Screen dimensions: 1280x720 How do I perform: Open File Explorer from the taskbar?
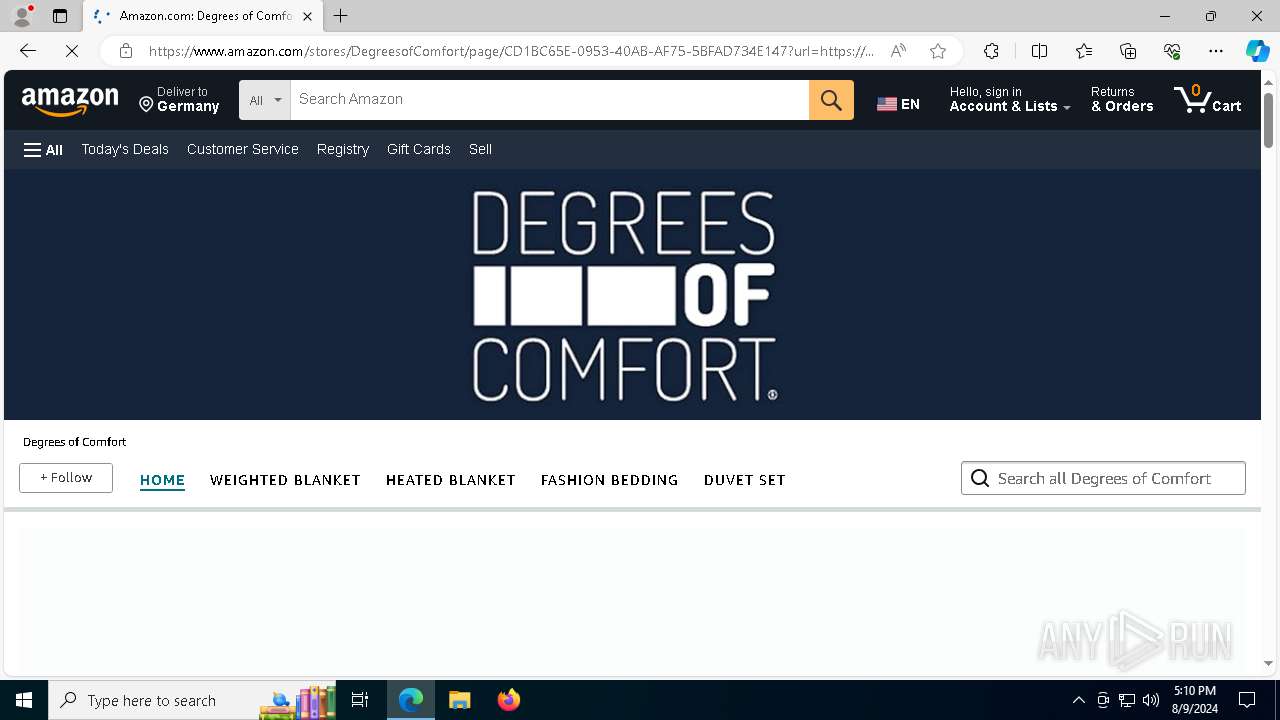tap(460, 700)
